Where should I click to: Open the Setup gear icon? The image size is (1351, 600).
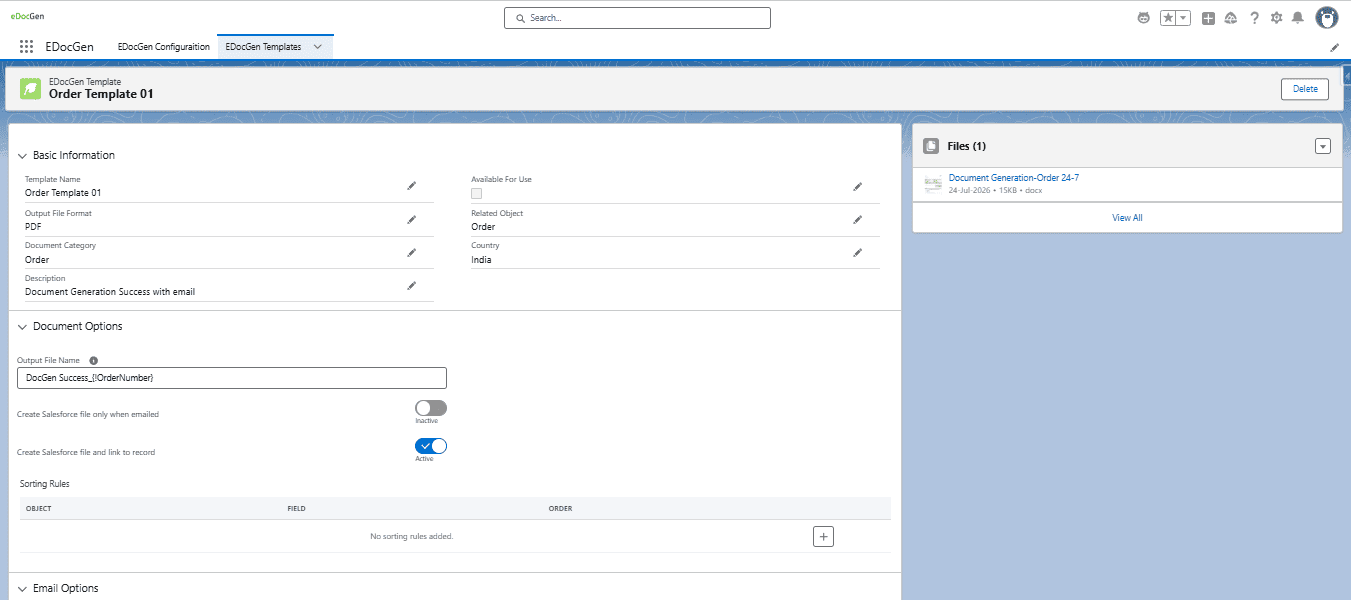pos(1276,18)
